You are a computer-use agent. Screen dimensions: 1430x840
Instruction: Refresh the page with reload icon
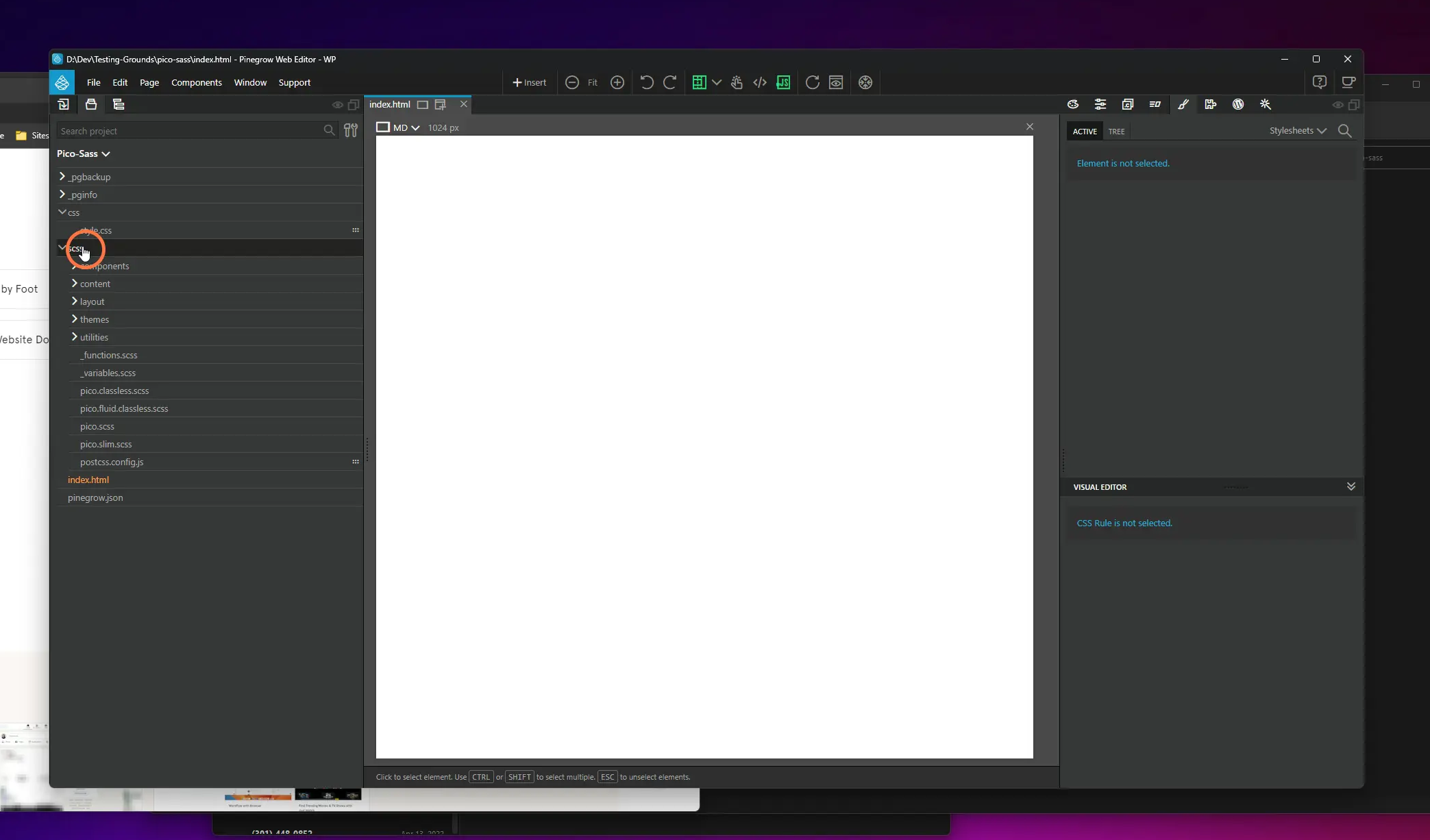[x=812, y=82]
